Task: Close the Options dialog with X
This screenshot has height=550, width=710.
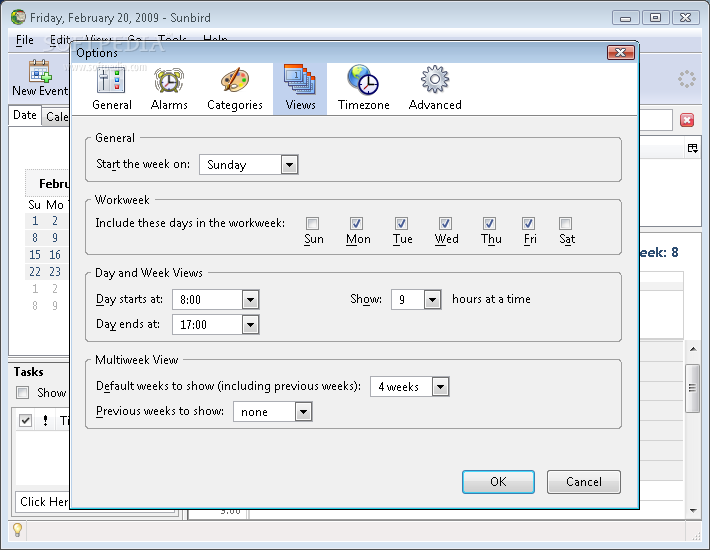Action: coord(620,53)
